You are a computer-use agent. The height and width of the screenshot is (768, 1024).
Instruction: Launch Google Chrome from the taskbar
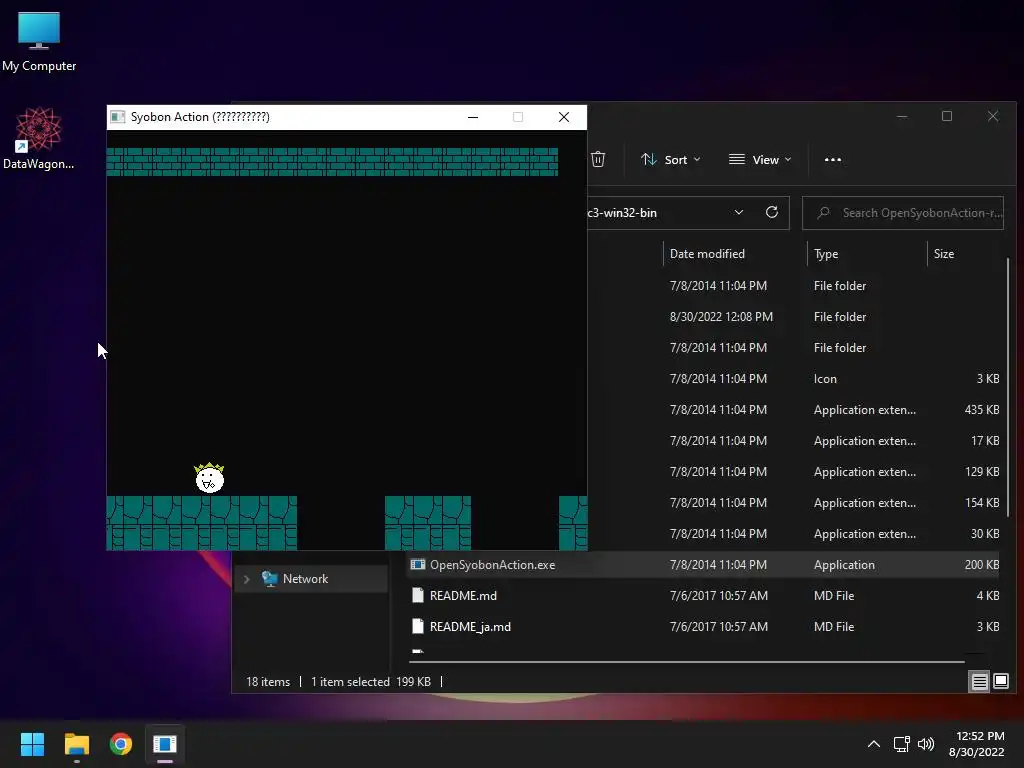coord(121,744)
